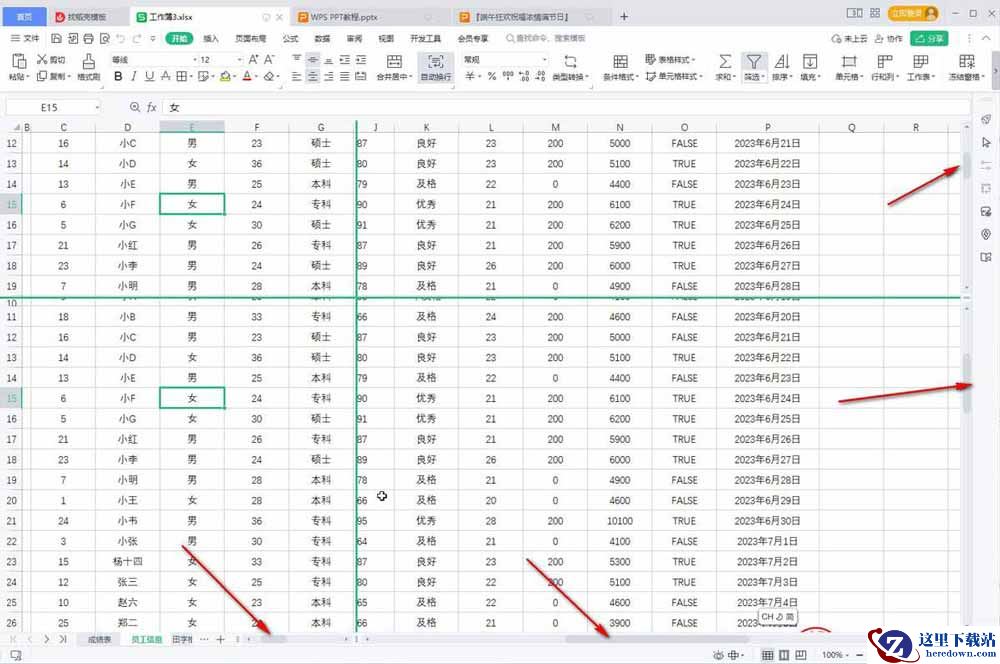Switch to the Insert (插入) ribbon tab
This screenshot has width=1000, height=664.
pyautogui.click(x=210, y=39)
